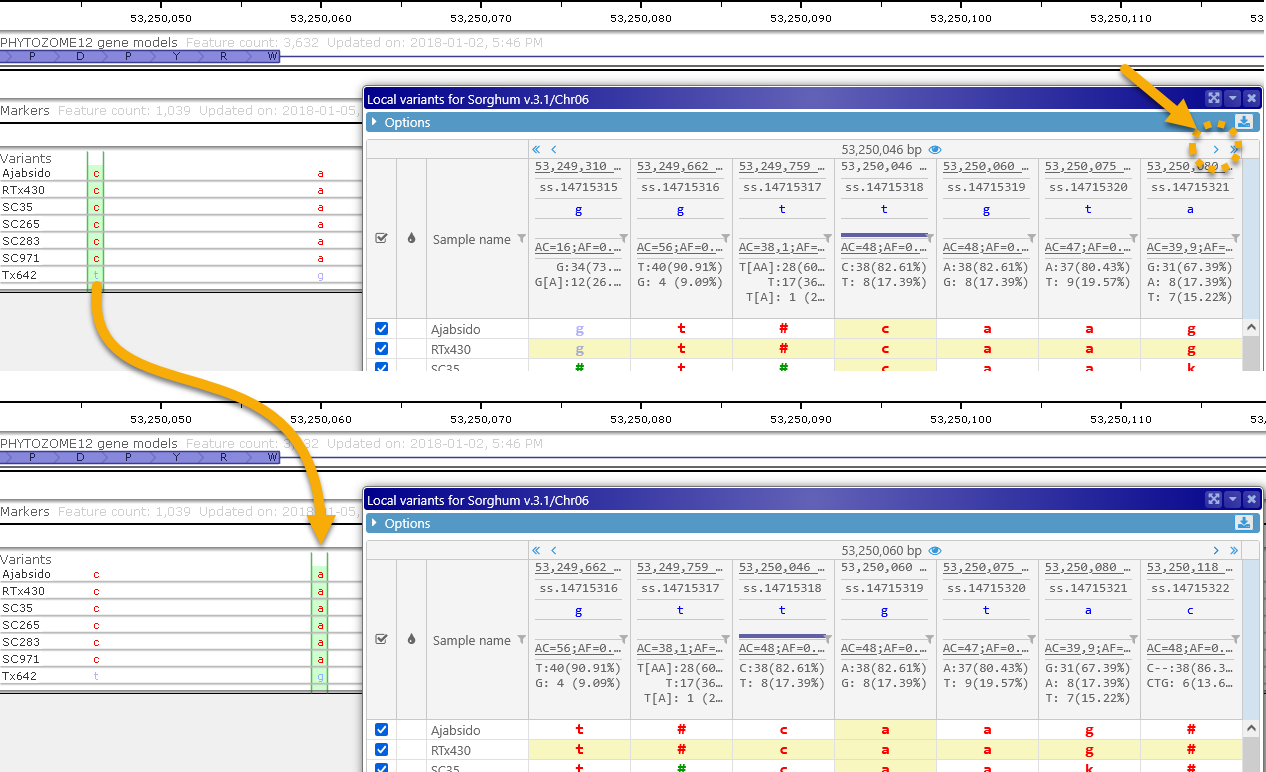Open the 53,250,118 position column link
Image resolution: width=1266 pixels, height=772 pixels.
point(1188,568)
